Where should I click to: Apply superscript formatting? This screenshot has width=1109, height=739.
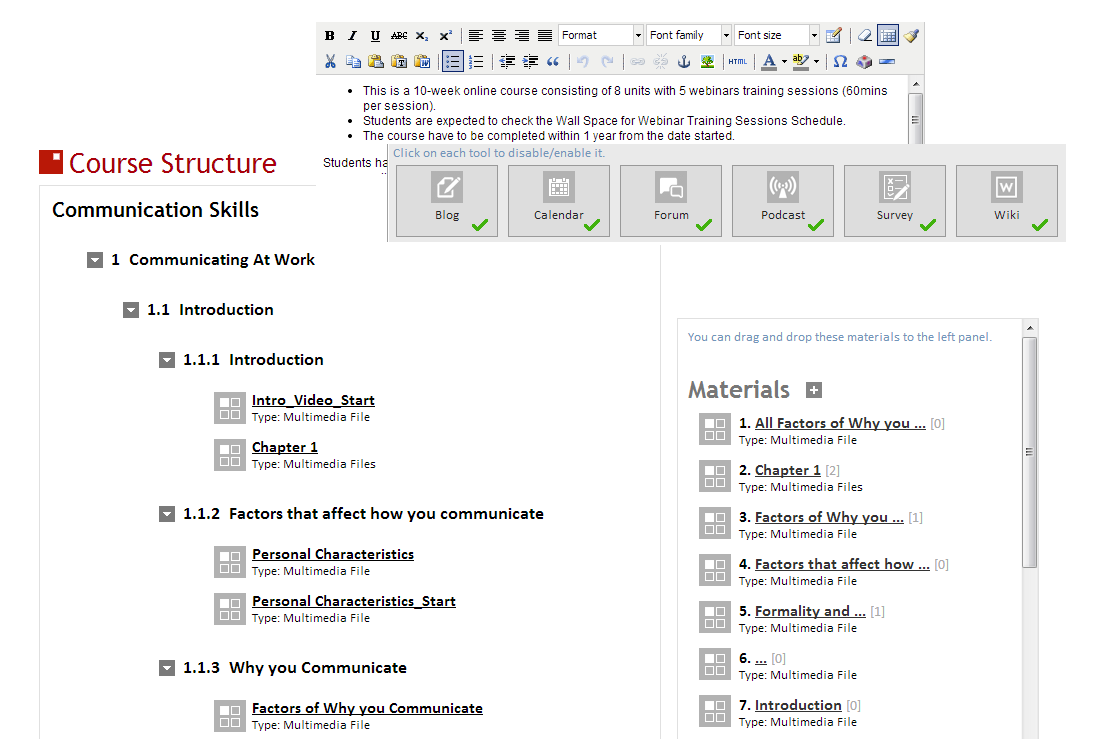coord(446,35)
